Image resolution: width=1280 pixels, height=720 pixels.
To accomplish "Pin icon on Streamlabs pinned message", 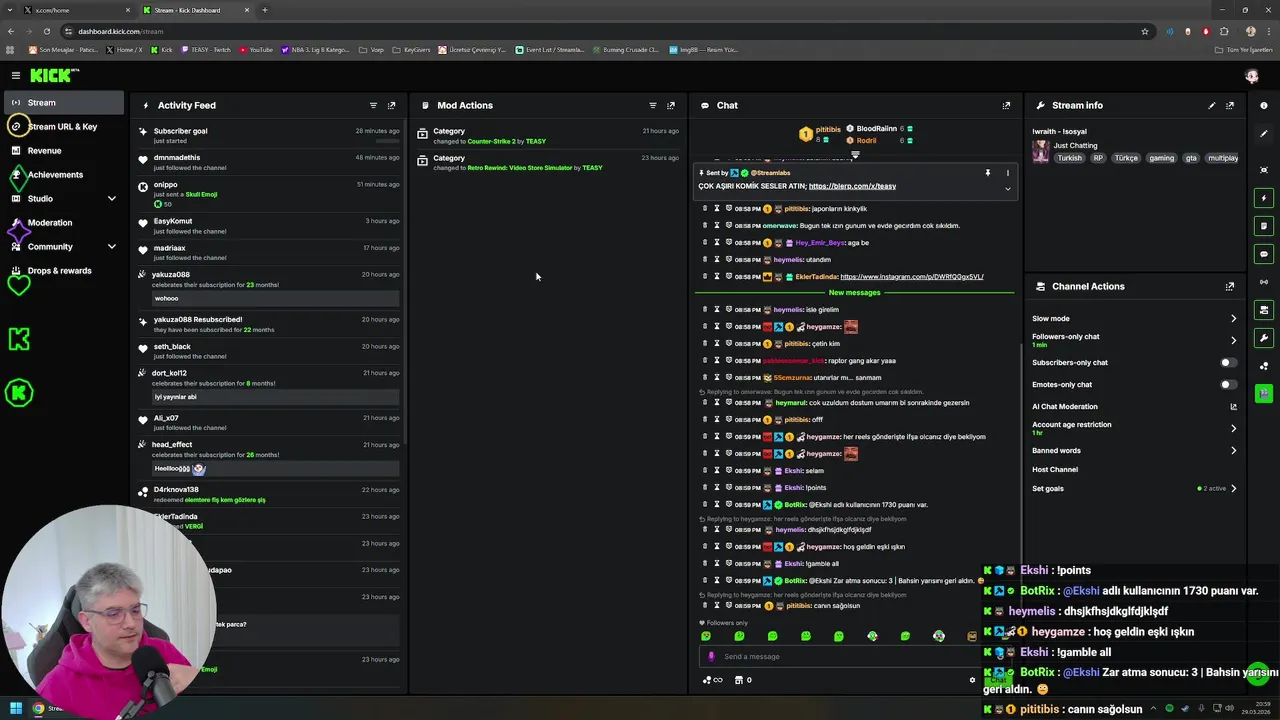I will 987,173.
